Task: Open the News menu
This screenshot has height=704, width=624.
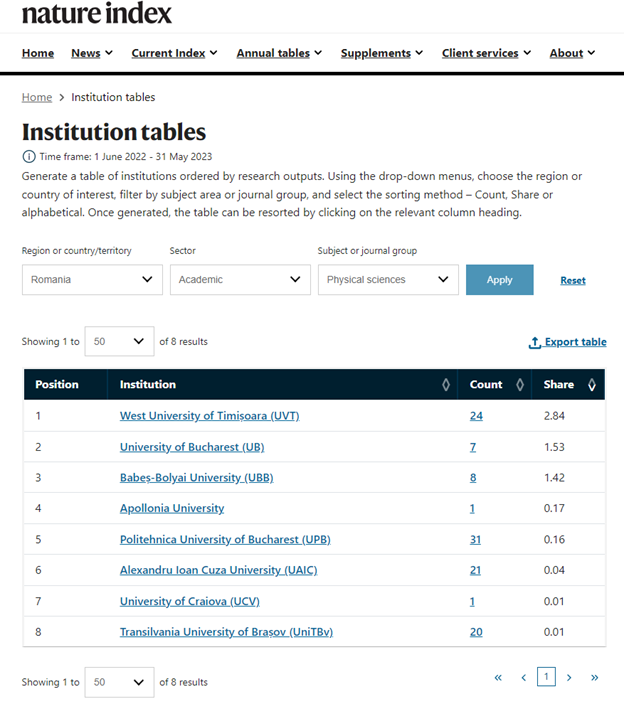Action: 92,53
